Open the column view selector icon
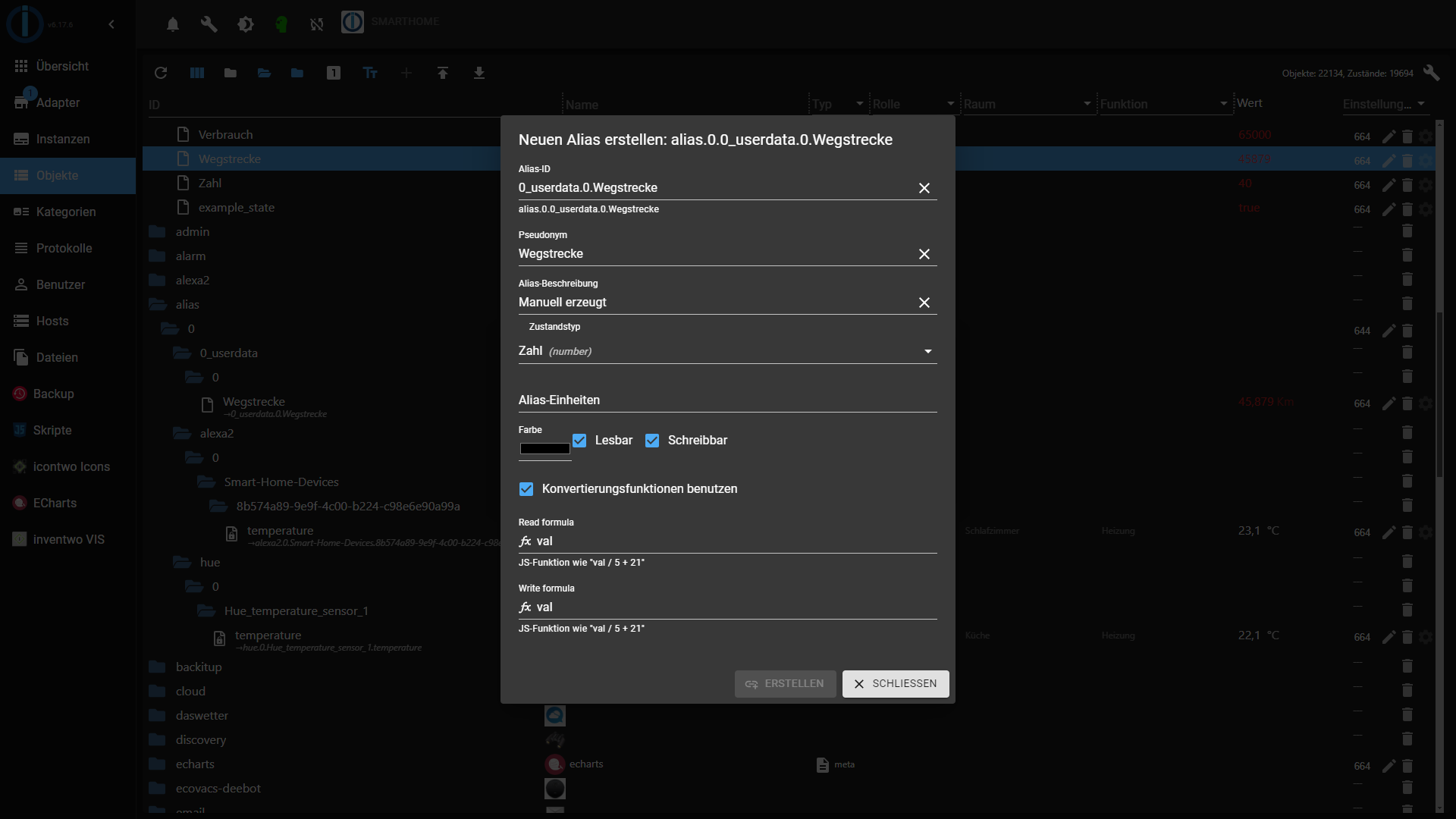The width and height of the screenshot is (1456, 819). (x=197, y=73)
